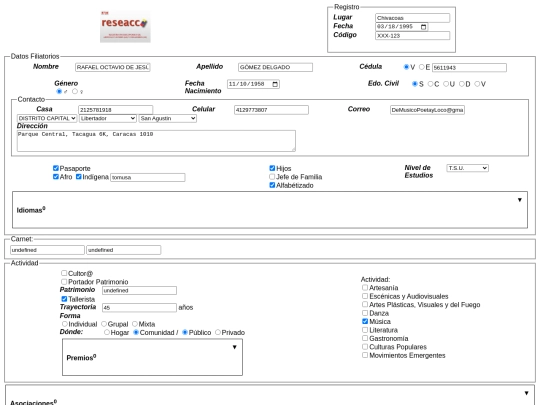Select Grupal form radio
Viewport: 540px width, 405px height.
click(104, 324)
